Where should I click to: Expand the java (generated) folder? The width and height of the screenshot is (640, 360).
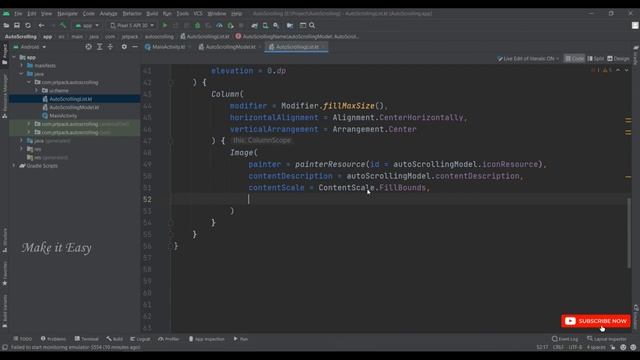[22, 141]
